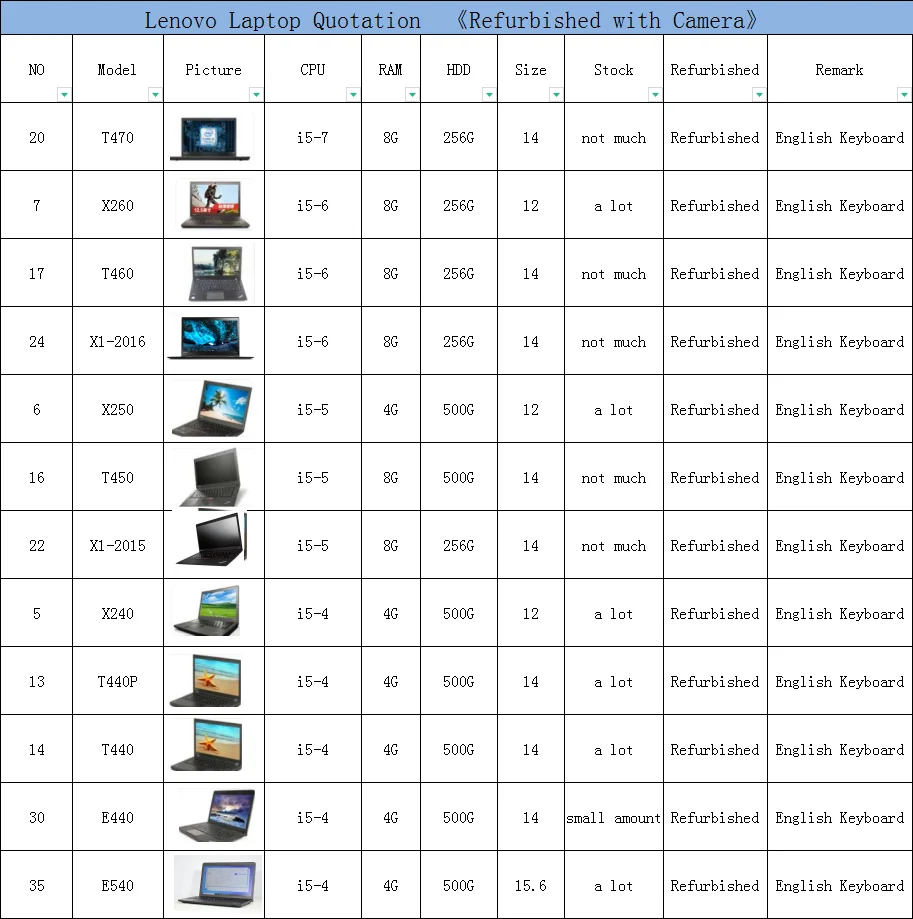Open the NO column filter dropdown
This screenshot has width=913, height=919.
(63, 94)
